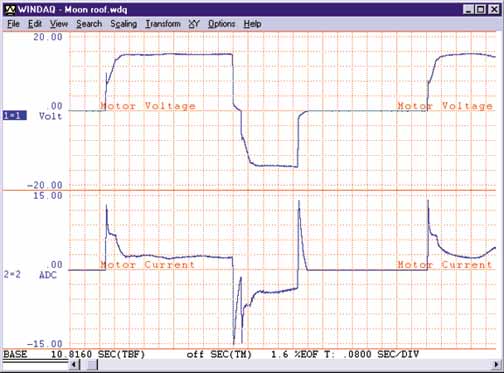Open the View menu
The width and height of the screenshot is (504, 373).
[x=59, y=24]
